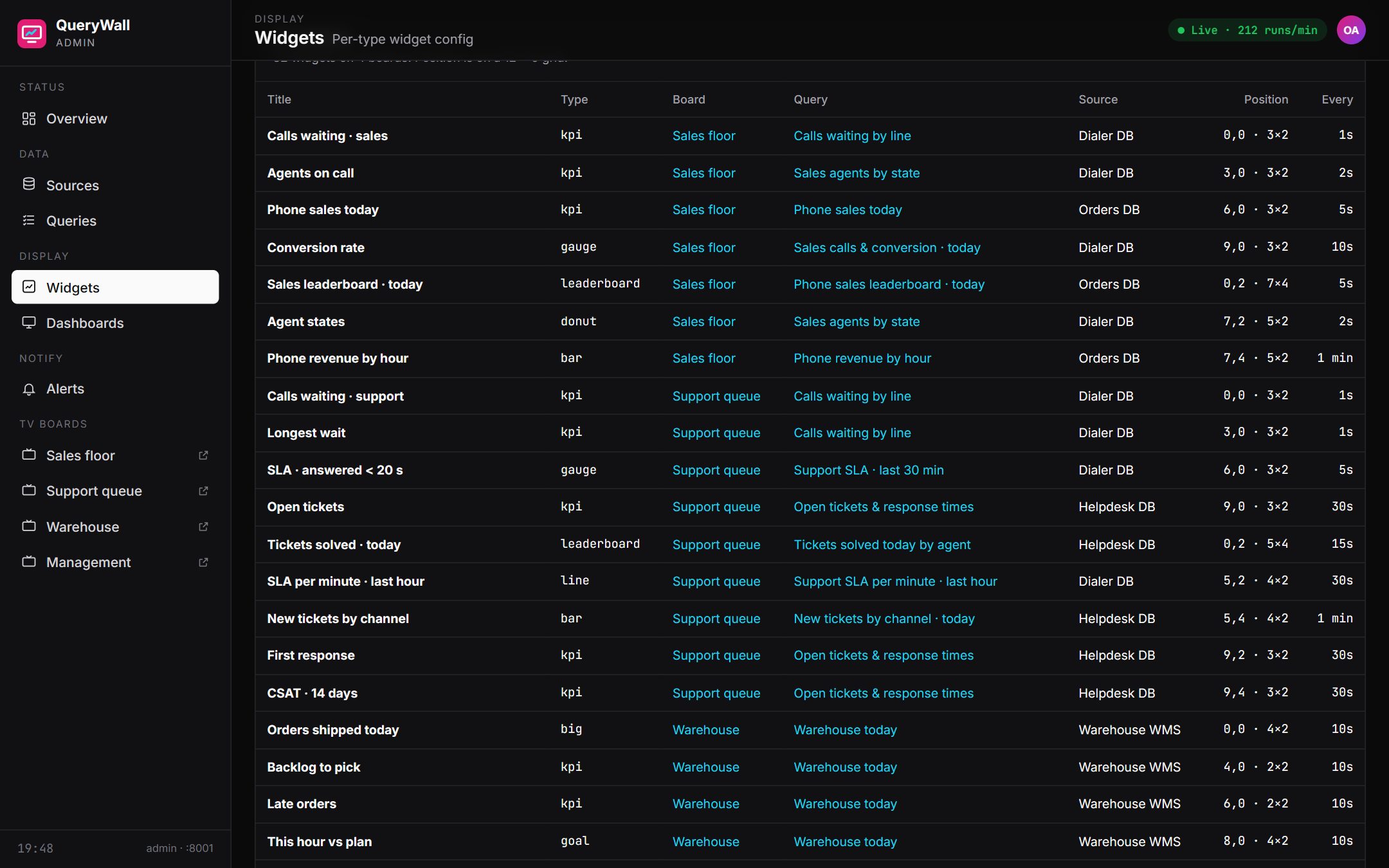Image resolution: width=1389 pixels, height=868 pixels.
Task: Click Orders DB source in Phone sales today row
Action: (1109, 210)
